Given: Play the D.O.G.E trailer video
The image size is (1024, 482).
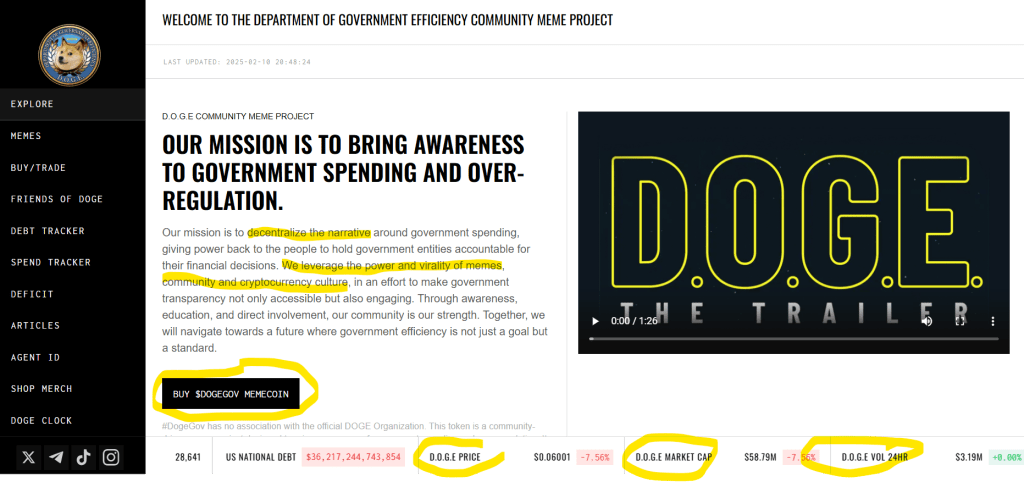Looking at the screenshot, I should pos(596,321).
